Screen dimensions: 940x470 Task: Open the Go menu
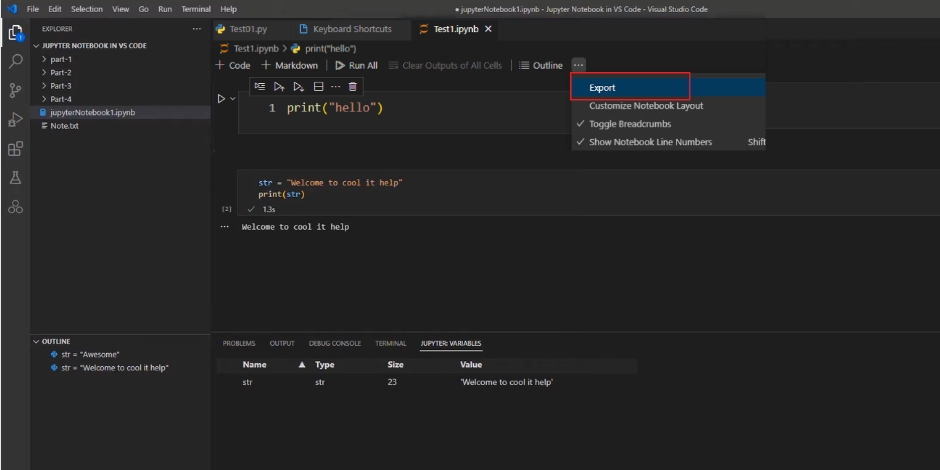pos(143,9)
